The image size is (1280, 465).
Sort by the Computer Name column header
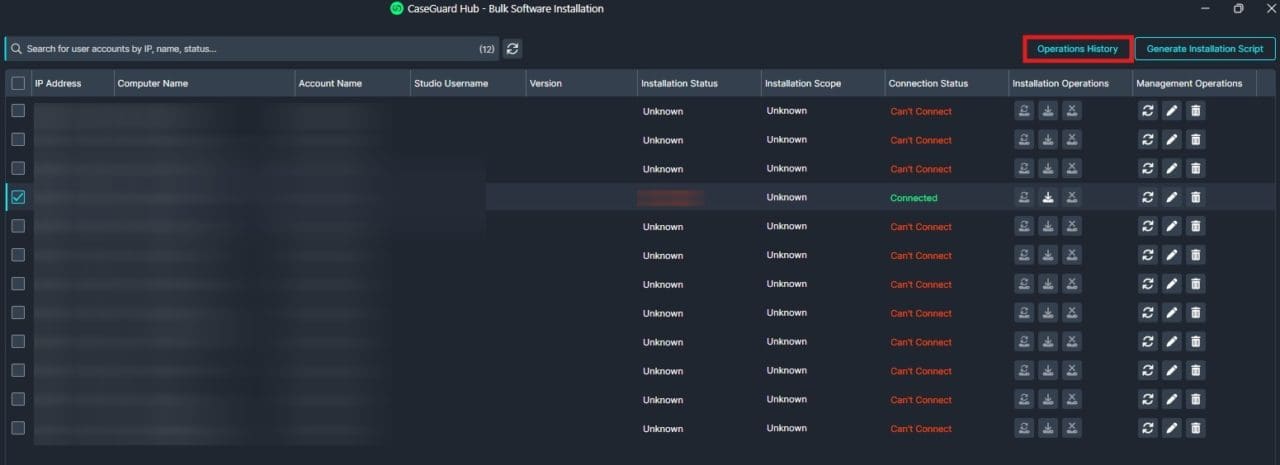(x=153, y=83)
